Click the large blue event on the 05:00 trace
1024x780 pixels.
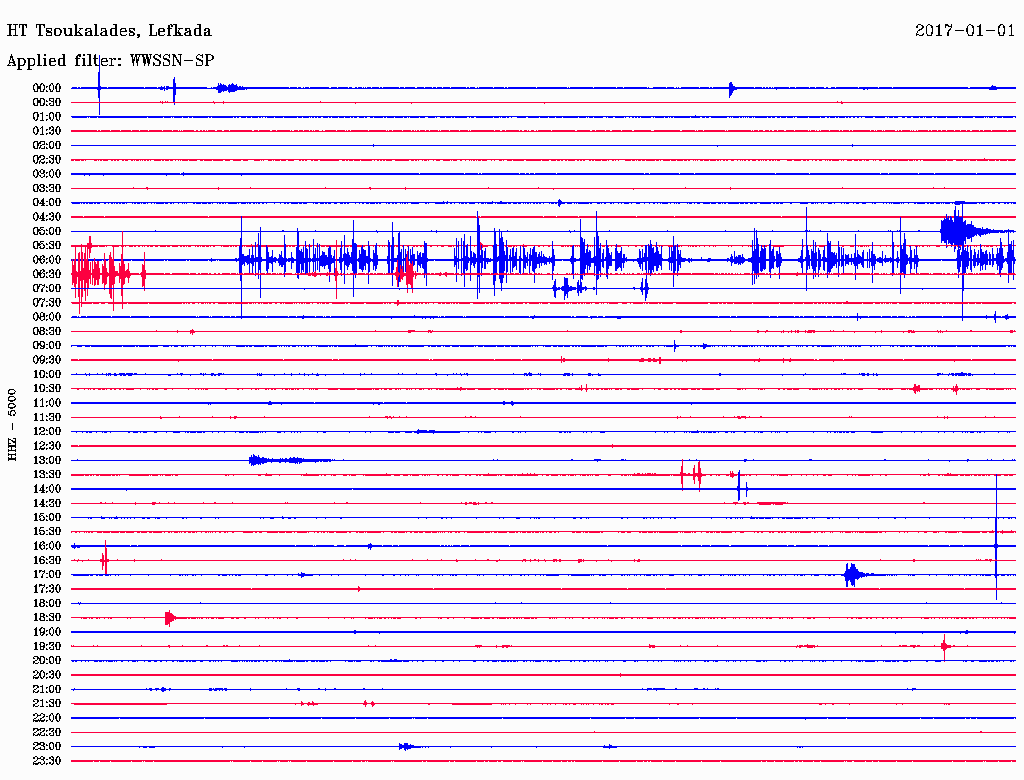(967, 230)
